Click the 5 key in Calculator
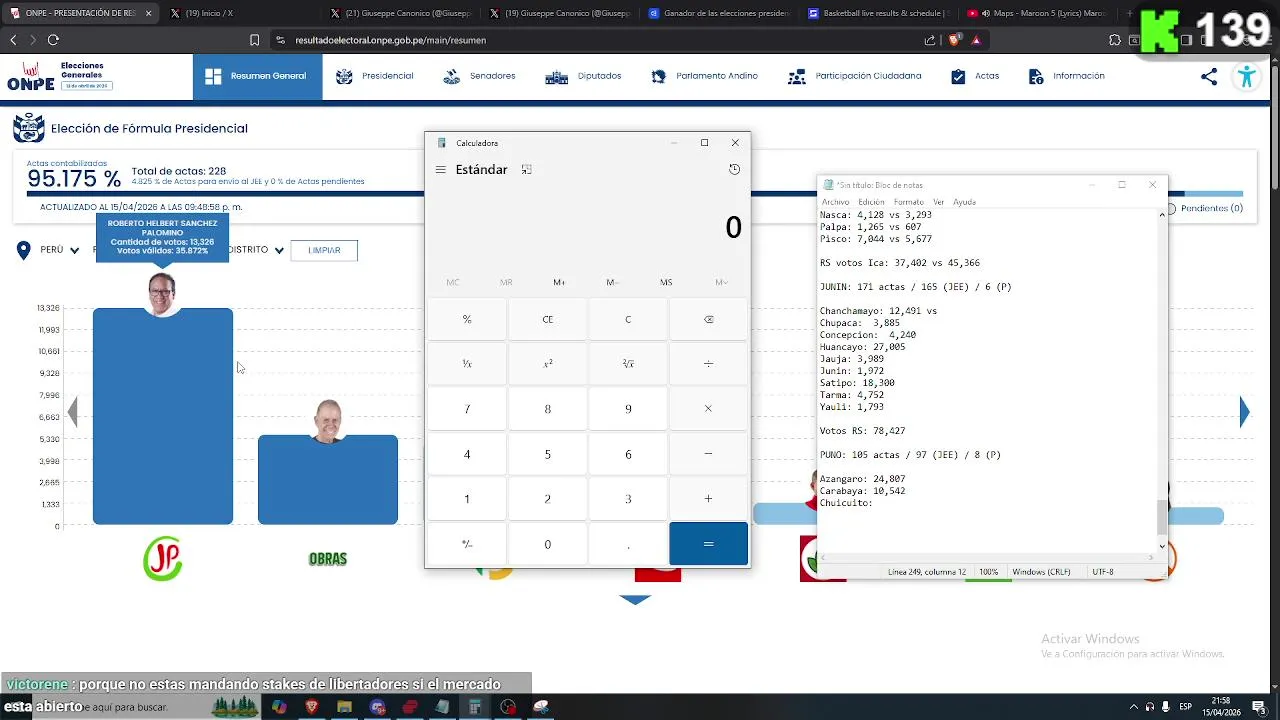The image size is (1280, 720). (x=547, y=454)
